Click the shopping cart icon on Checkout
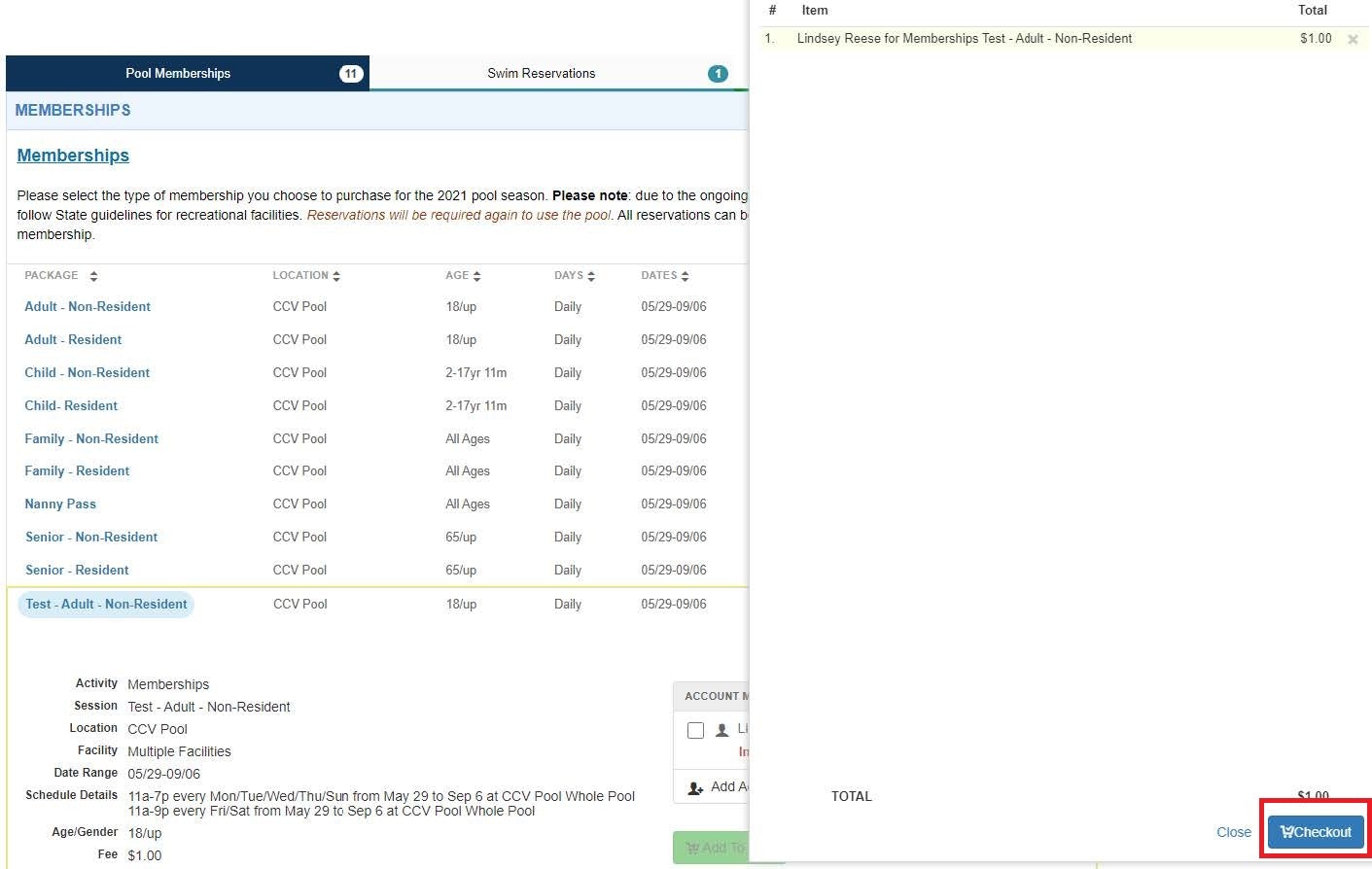This screenshot has width=1372, height=869. click(x=1286, y=832)
